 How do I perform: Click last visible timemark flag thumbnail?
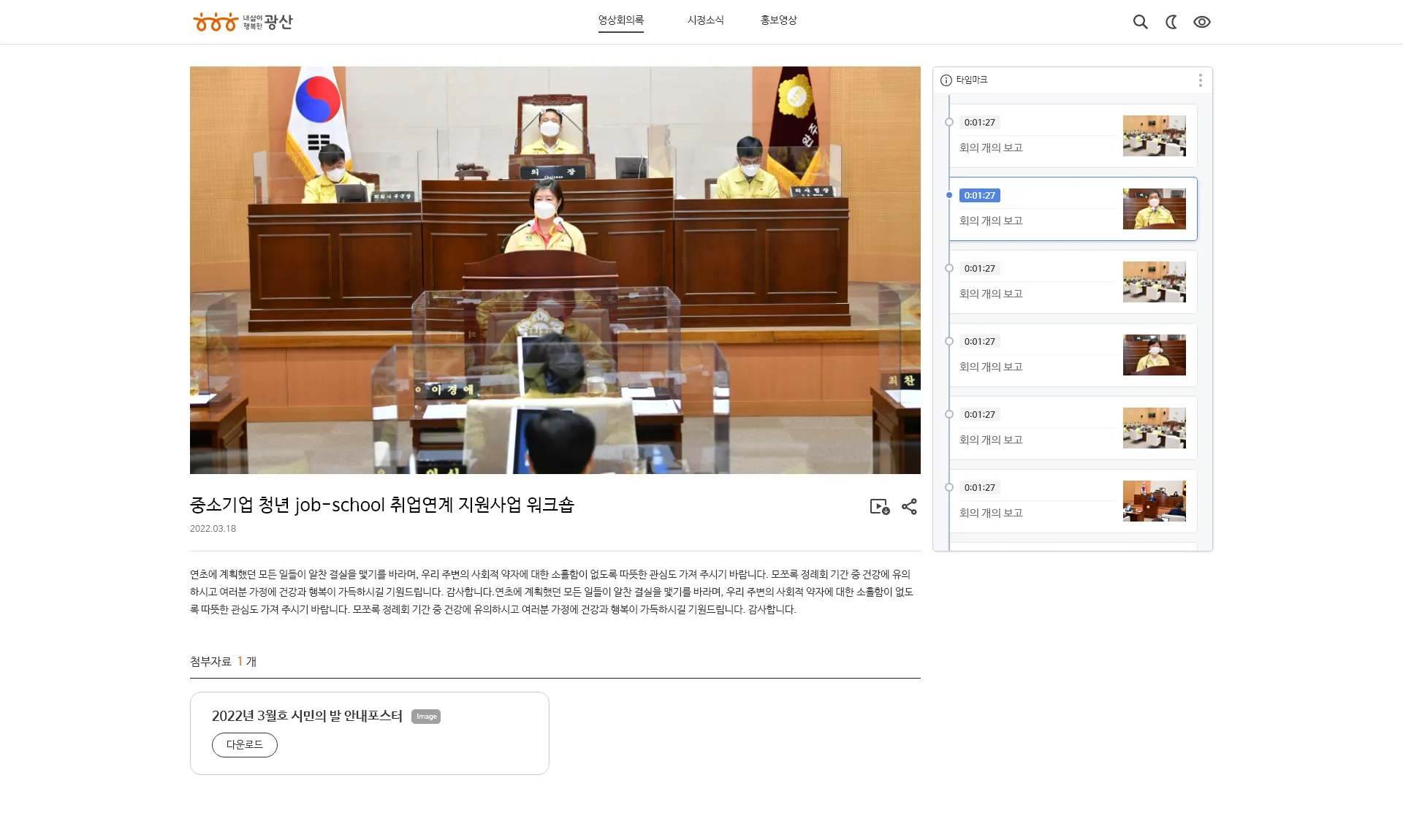[1154, 501]
